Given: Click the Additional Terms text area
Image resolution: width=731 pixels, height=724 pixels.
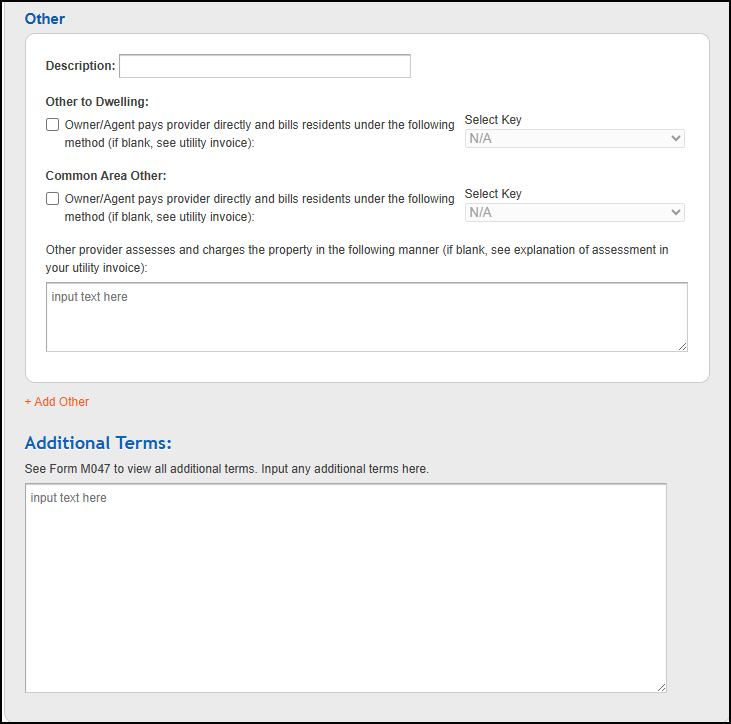Looking at the screenshot, I should [x=345, y=588].
